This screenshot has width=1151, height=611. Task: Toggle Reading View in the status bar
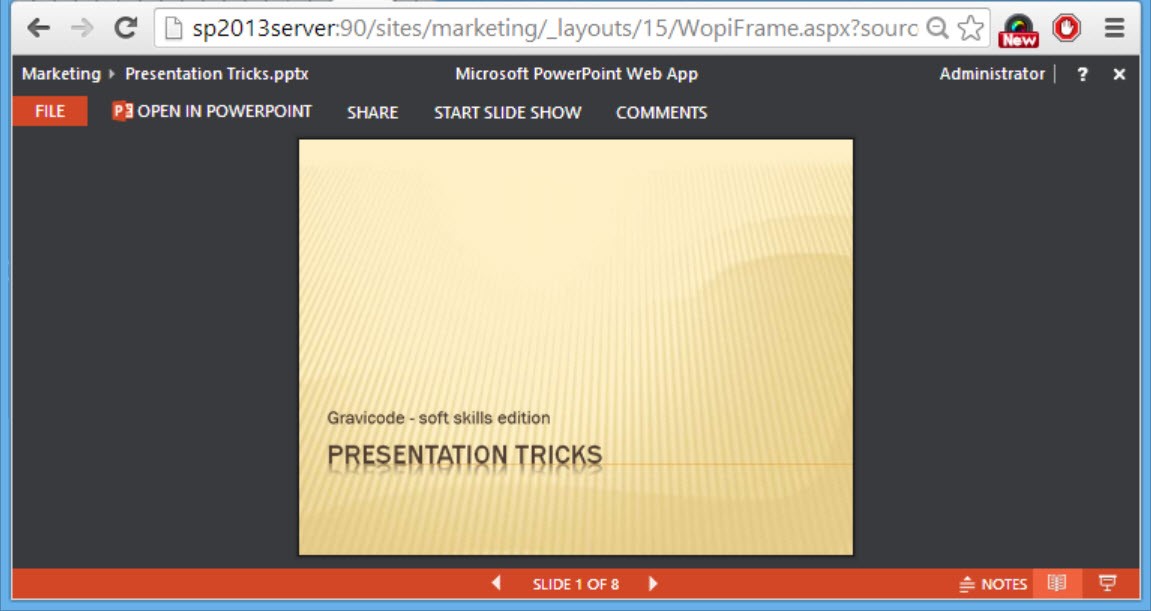tap(1057, 583)
